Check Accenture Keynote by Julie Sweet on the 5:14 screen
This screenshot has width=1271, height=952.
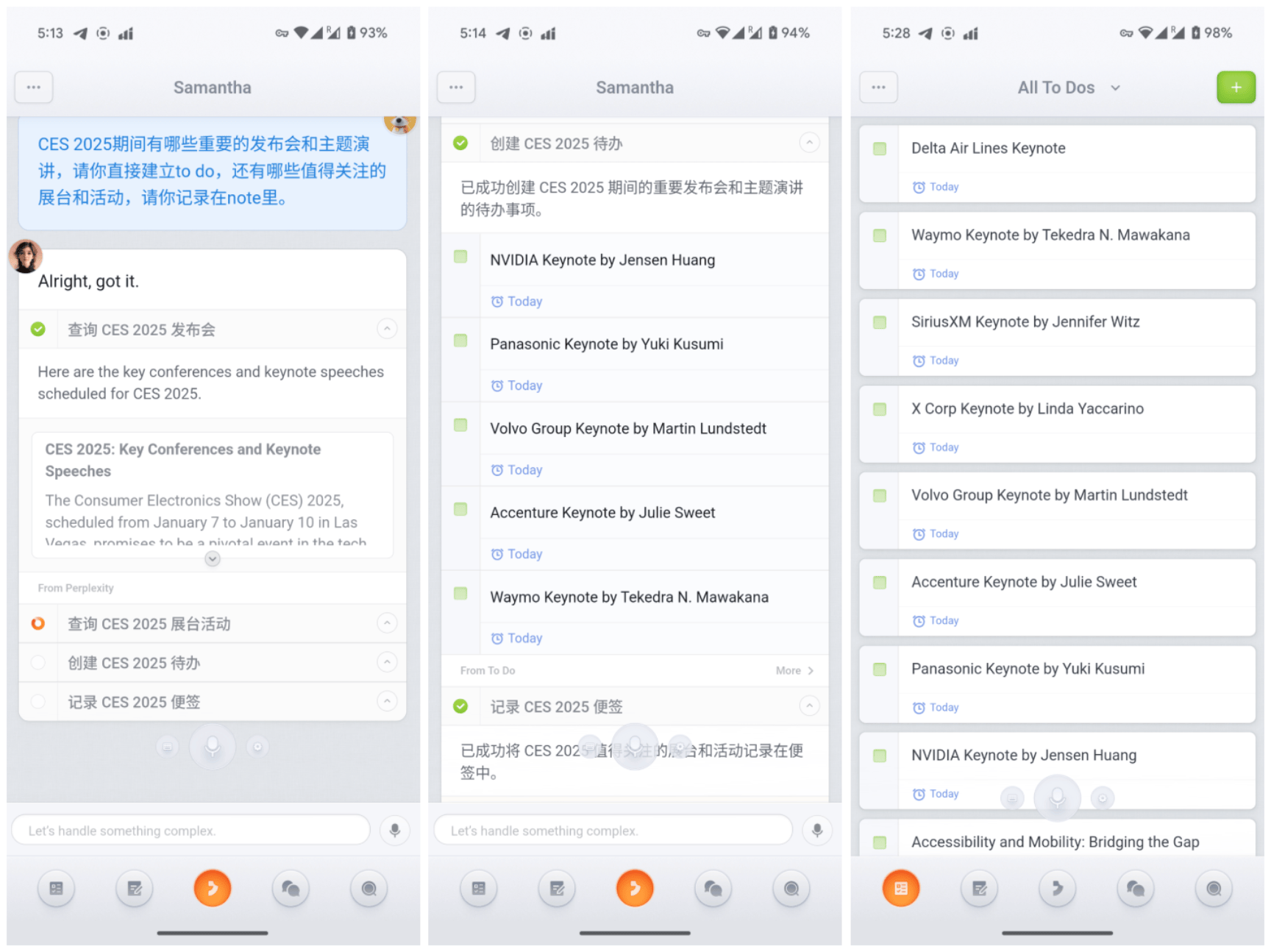point(460,509)
